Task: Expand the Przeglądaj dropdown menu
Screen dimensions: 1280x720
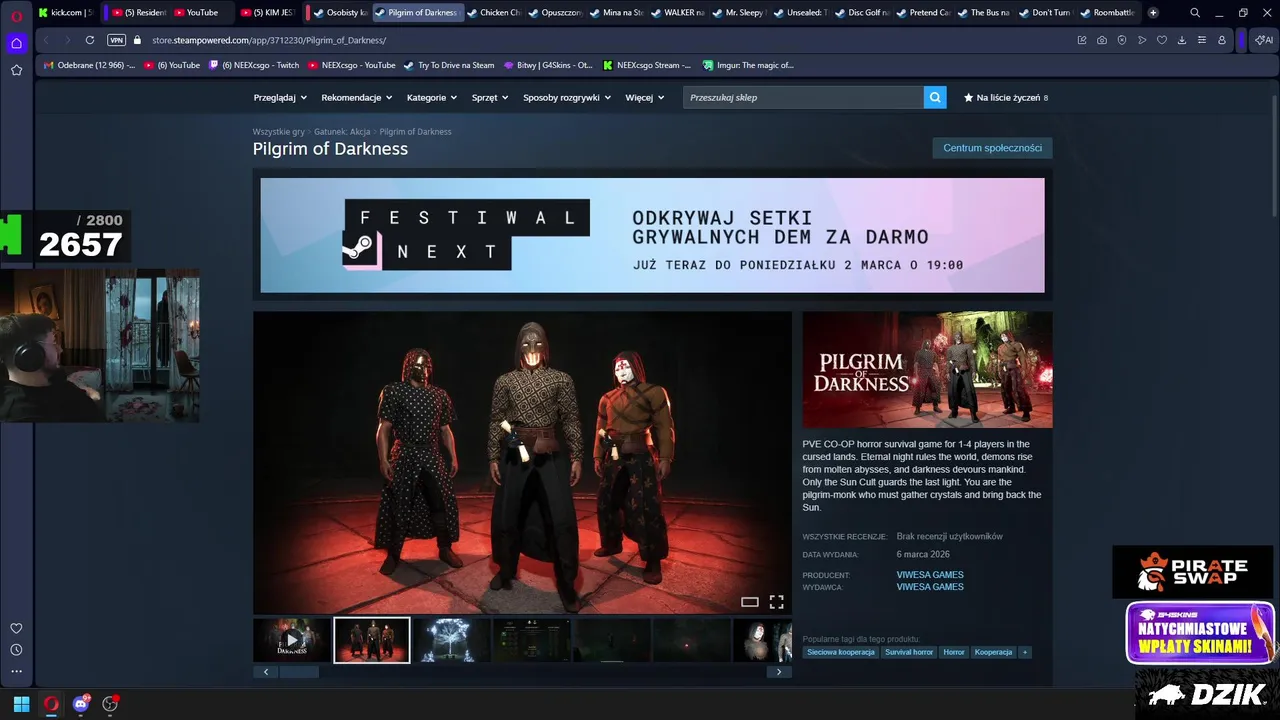Action: (x=279, y=98)
